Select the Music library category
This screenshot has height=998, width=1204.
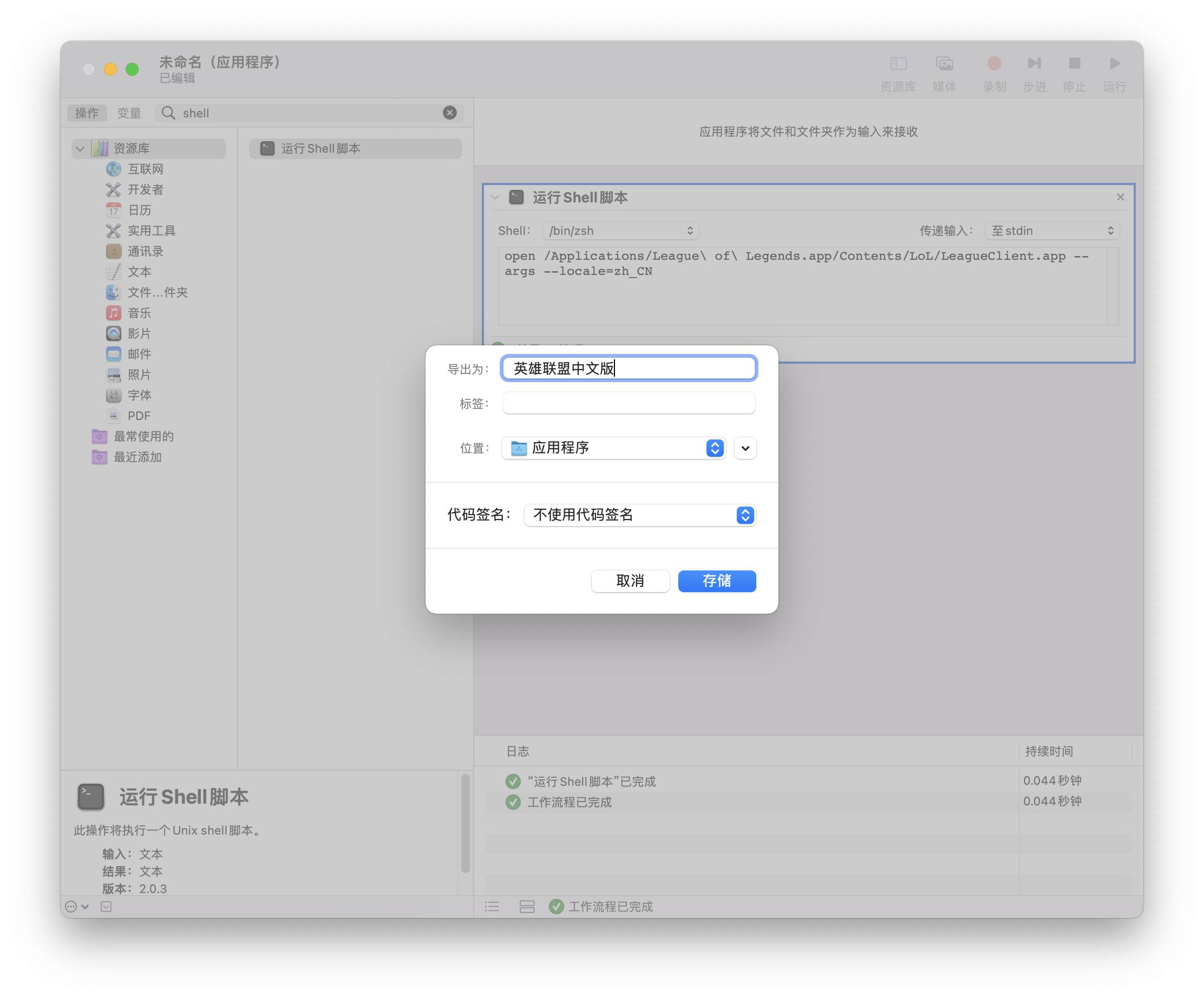point(139,313)
